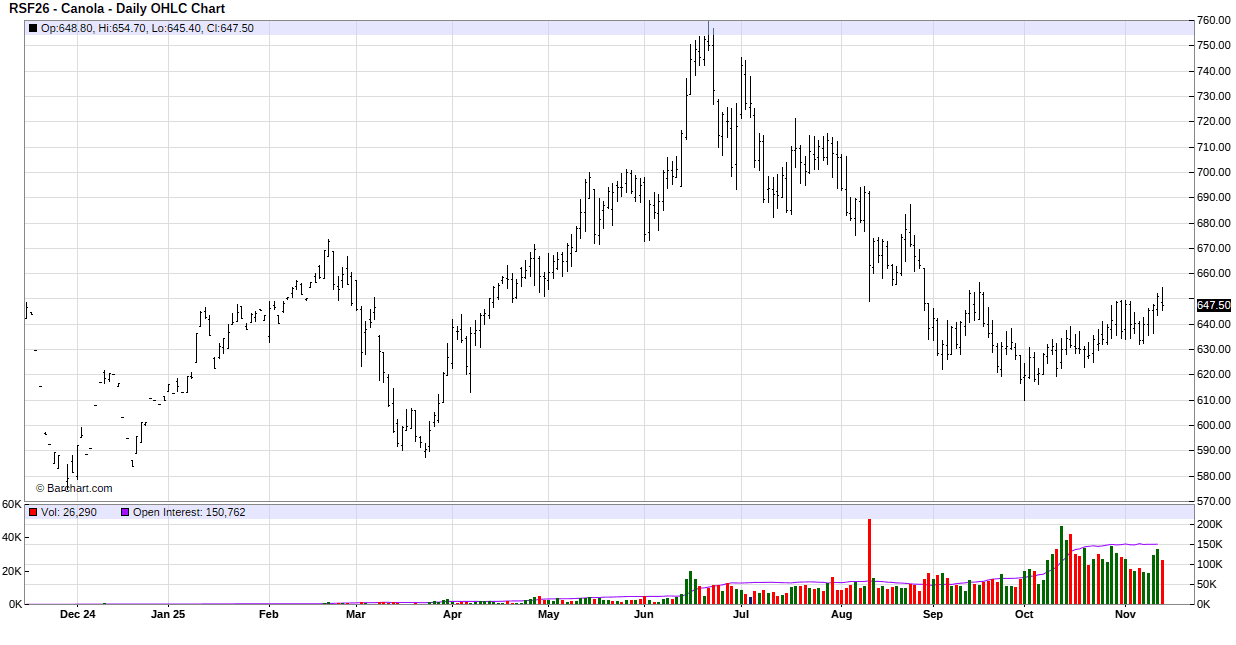Select the Jan 25 date label

click(x=167, y=615)
